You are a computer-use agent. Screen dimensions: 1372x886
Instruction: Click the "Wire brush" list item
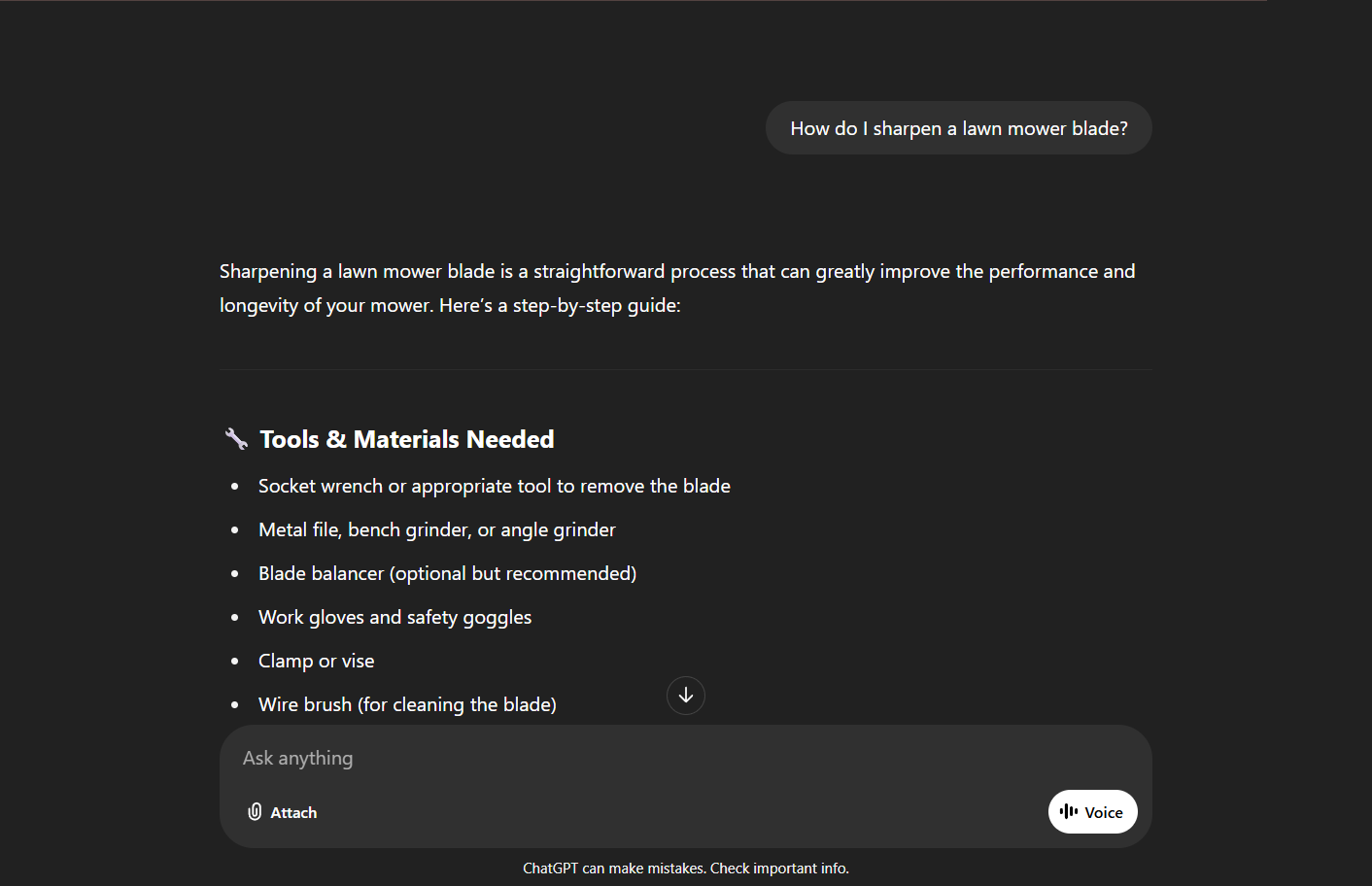407,704
